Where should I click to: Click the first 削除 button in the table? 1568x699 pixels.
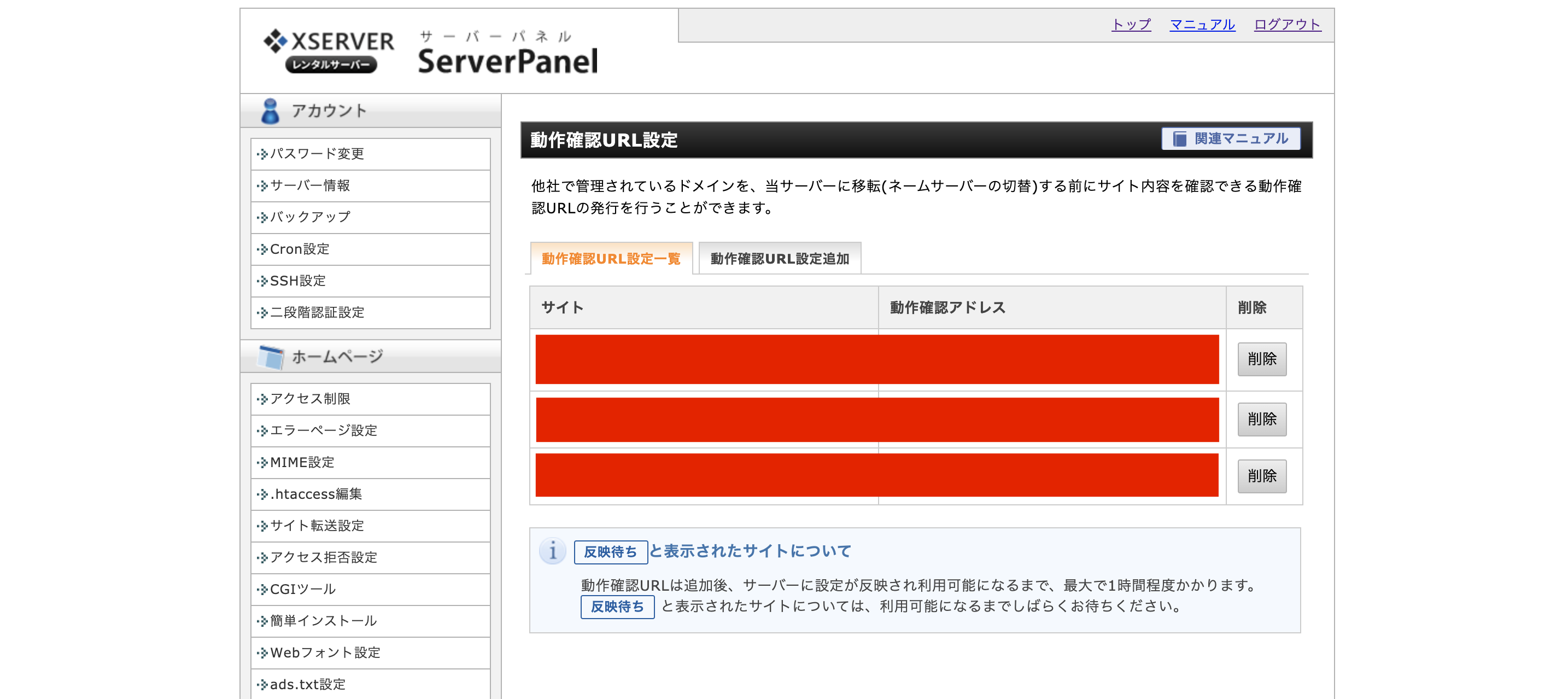tap(1262, 360)
